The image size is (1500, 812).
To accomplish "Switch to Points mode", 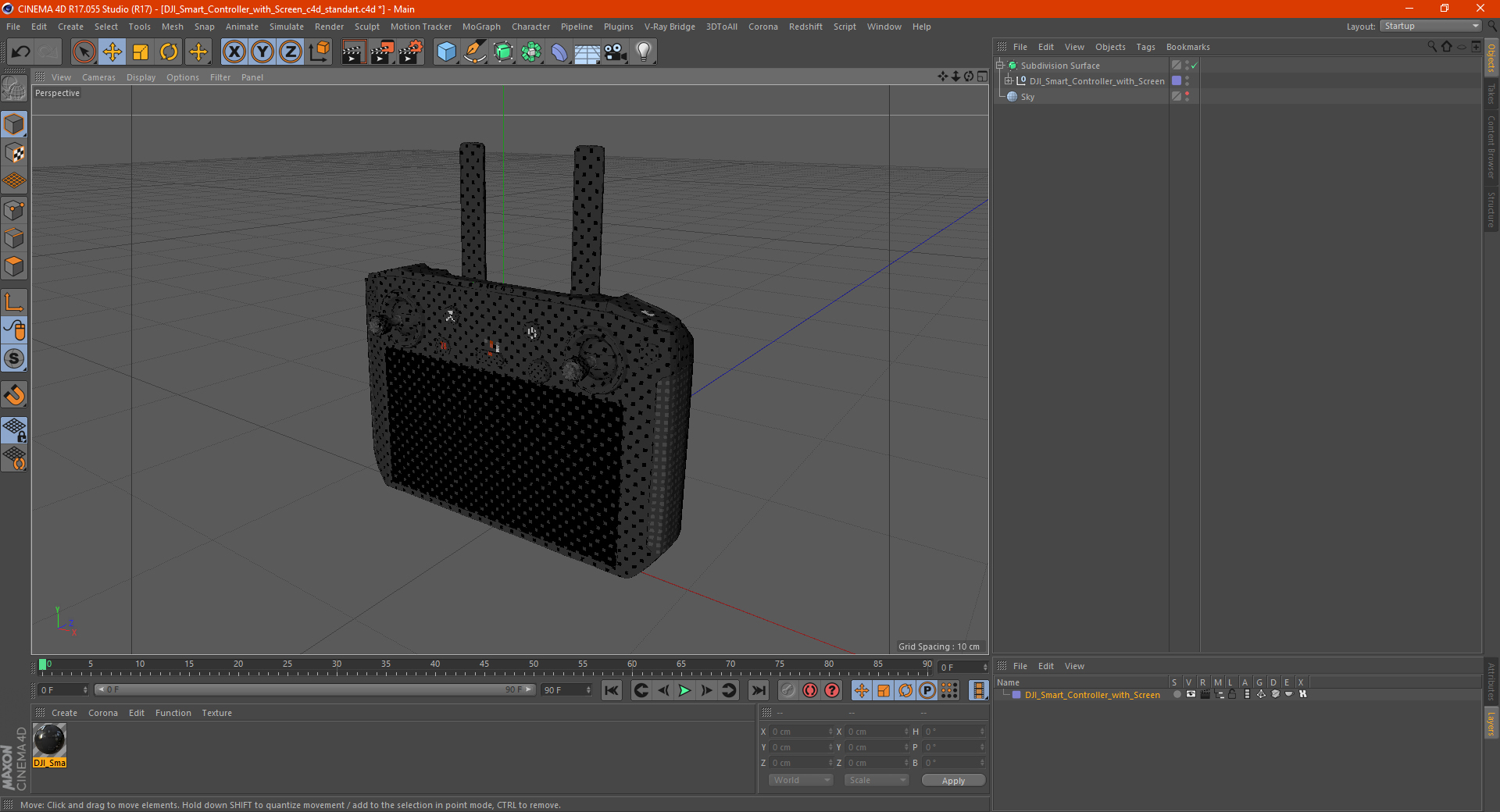I will pos(14,210).
